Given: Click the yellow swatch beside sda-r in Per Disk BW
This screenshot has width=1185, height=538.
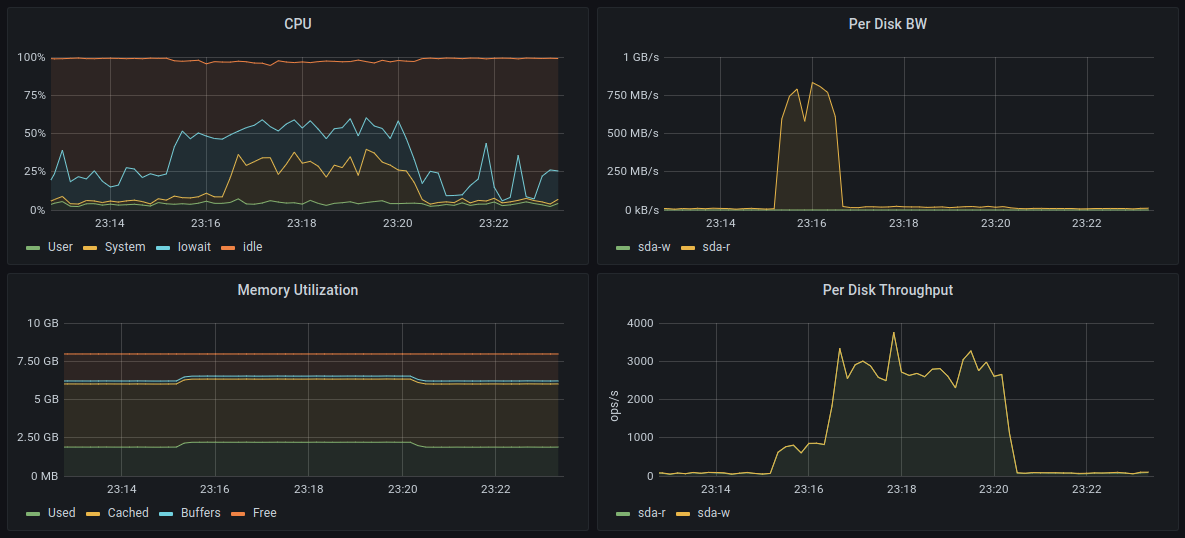Looking at the screenshot, I should [x=688, y=247].
